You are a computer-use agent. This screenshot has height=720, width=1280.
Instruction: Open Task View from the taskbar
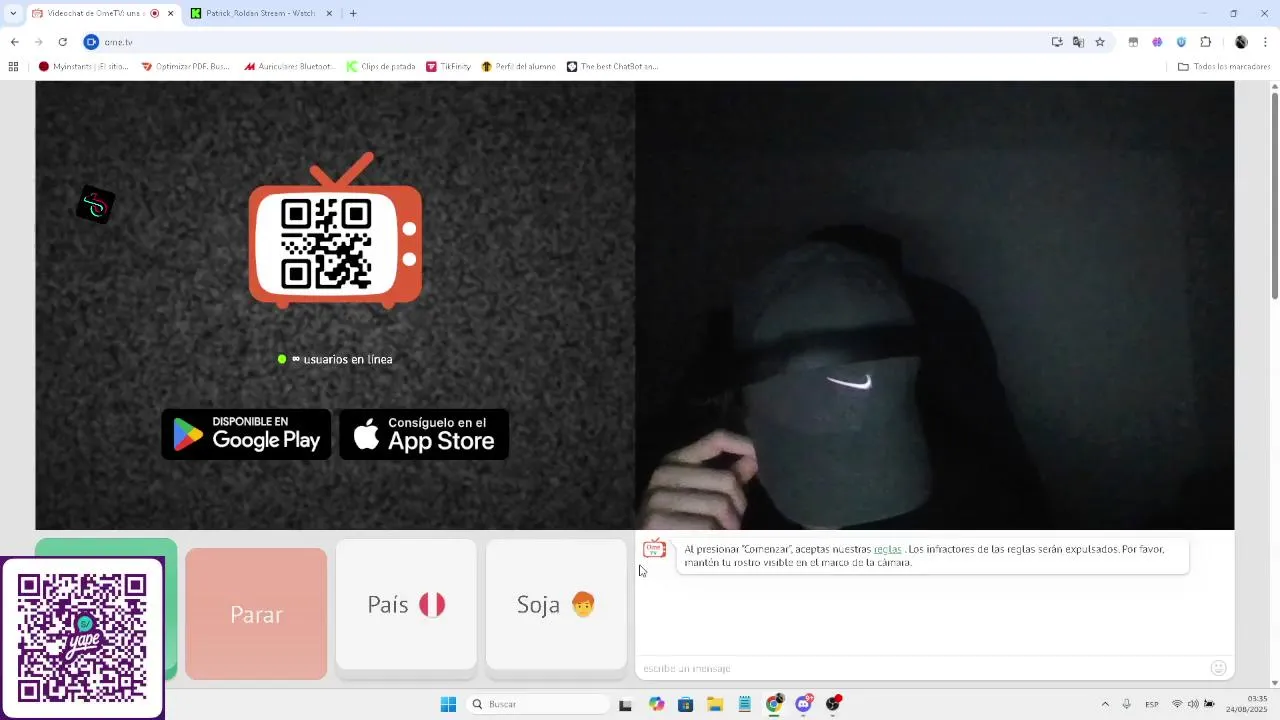pyautogui.click(x=626, y=705)
